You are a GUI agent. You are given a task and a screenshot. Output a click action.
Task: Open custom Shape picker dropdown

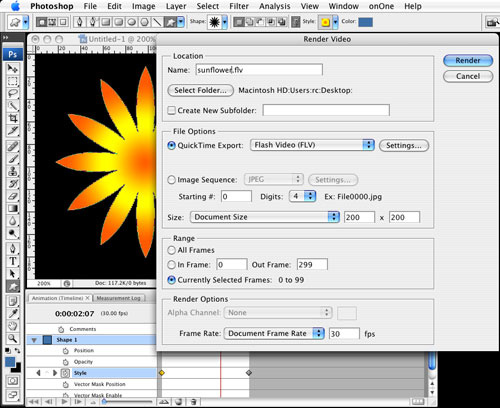tap(225, 22)
